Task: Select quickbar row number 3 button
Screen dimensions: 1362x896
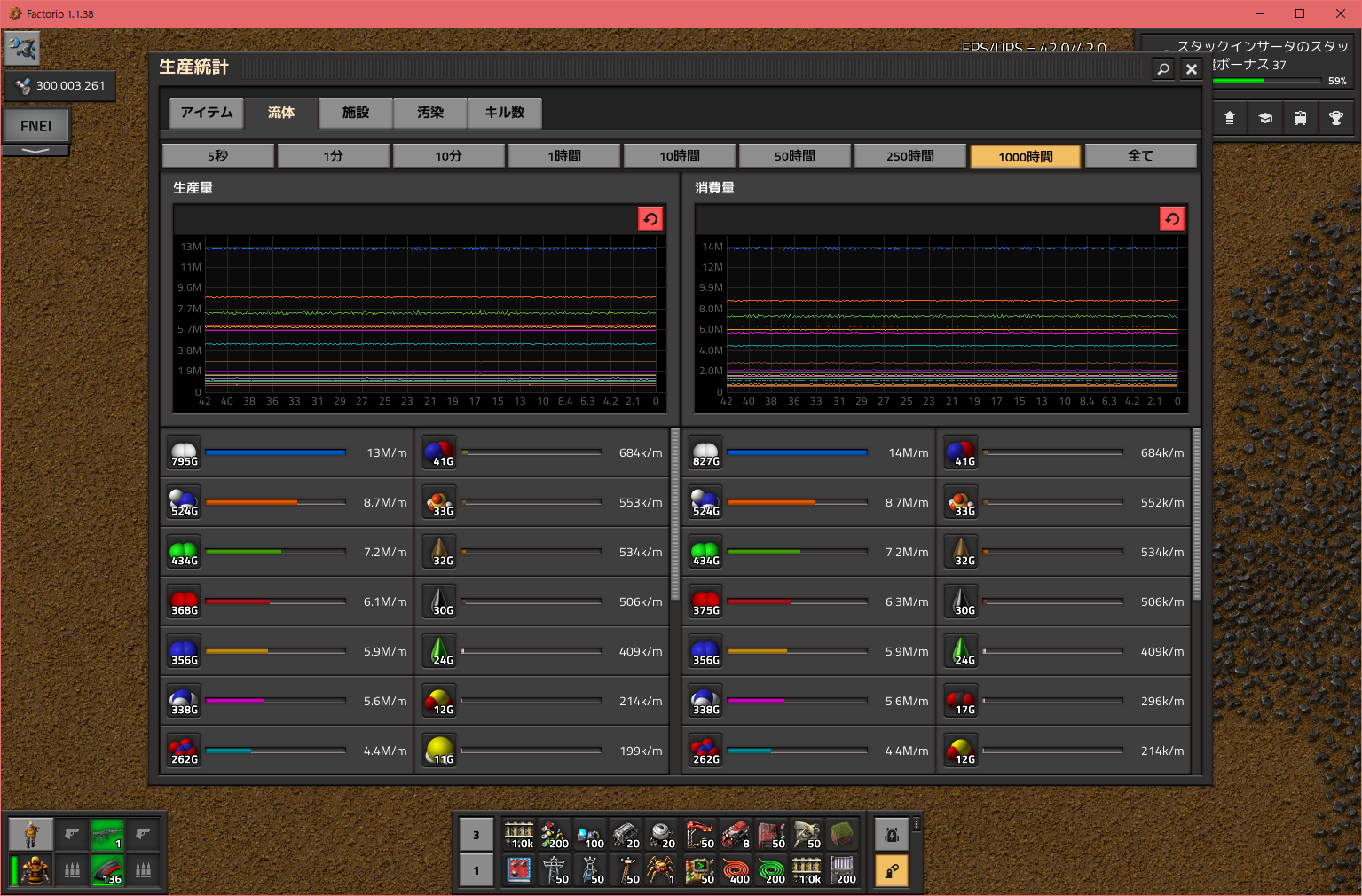Action: tap(476, 835)
